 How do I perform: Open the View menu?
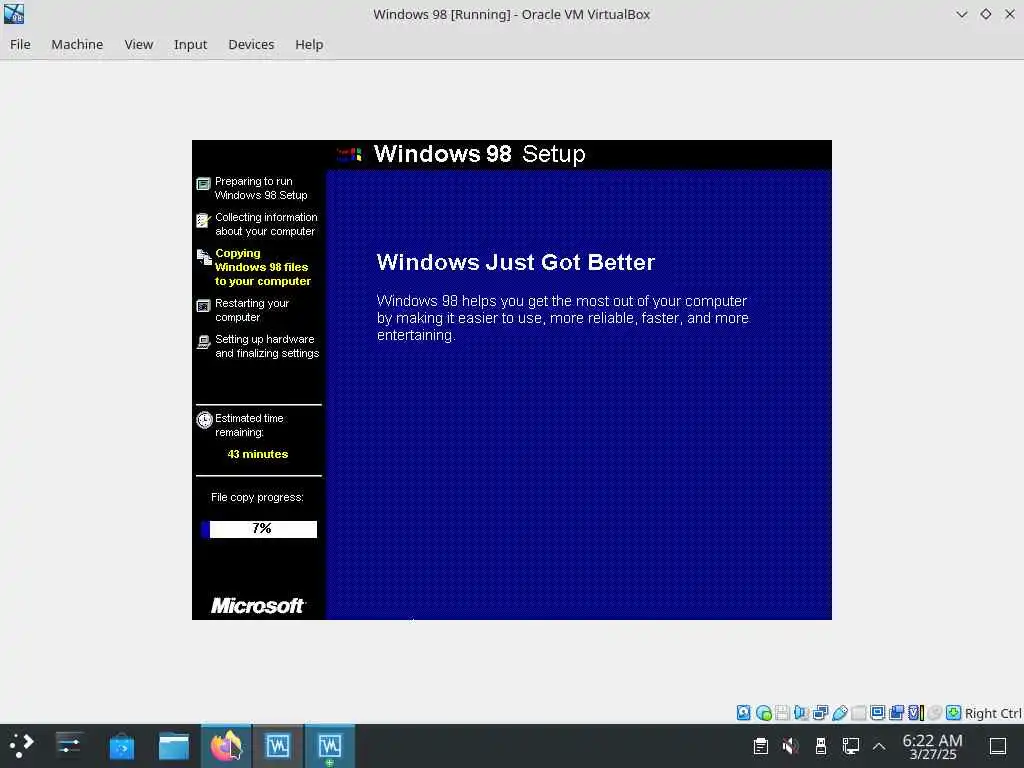tap(138, 44)
